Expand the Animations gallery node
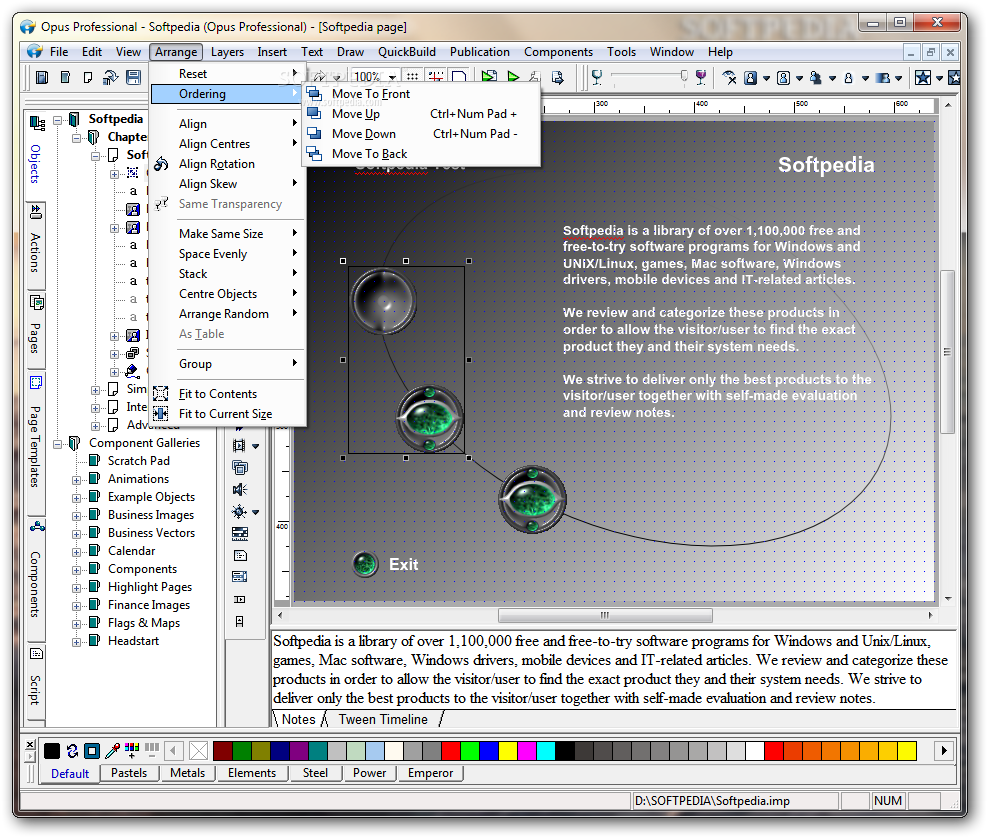Screen dimensions: 988x838 [x=76, y=480]
